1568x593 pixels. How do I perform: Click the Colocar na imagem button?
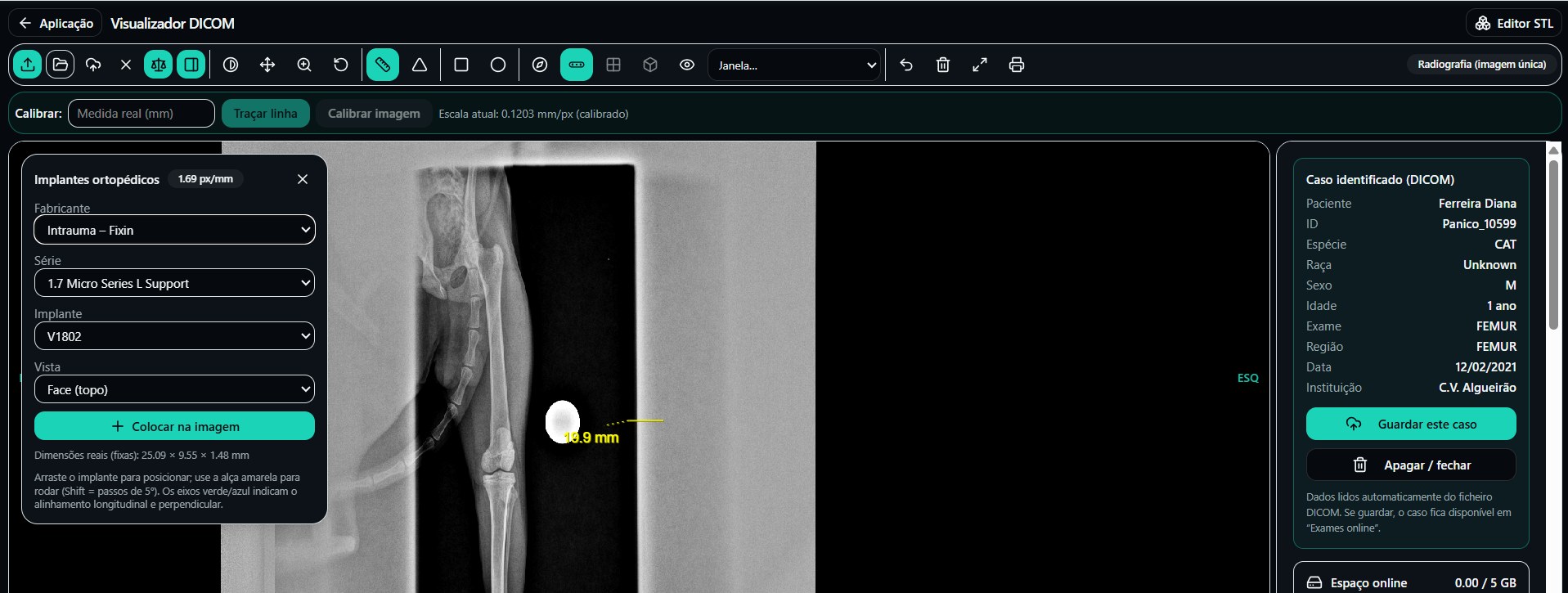pos(174,426)
